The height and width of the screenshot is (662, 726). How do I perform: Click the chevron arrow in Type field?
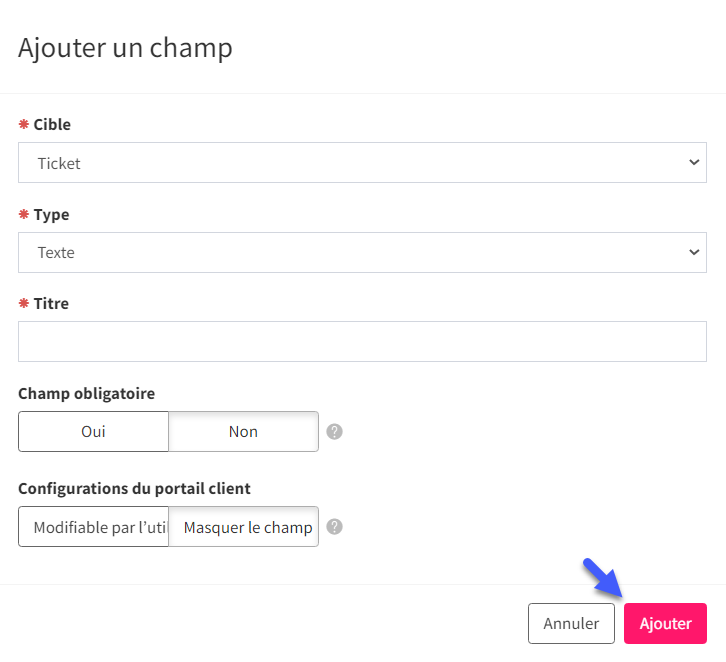(x=694, y=252)
